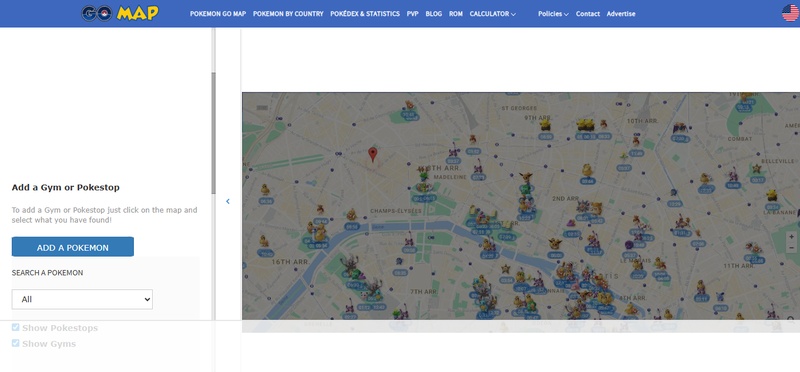Screen dimensions: 800x372
Task: Select the Staryu right of 7th Arr. label
Action: [506, 268]
